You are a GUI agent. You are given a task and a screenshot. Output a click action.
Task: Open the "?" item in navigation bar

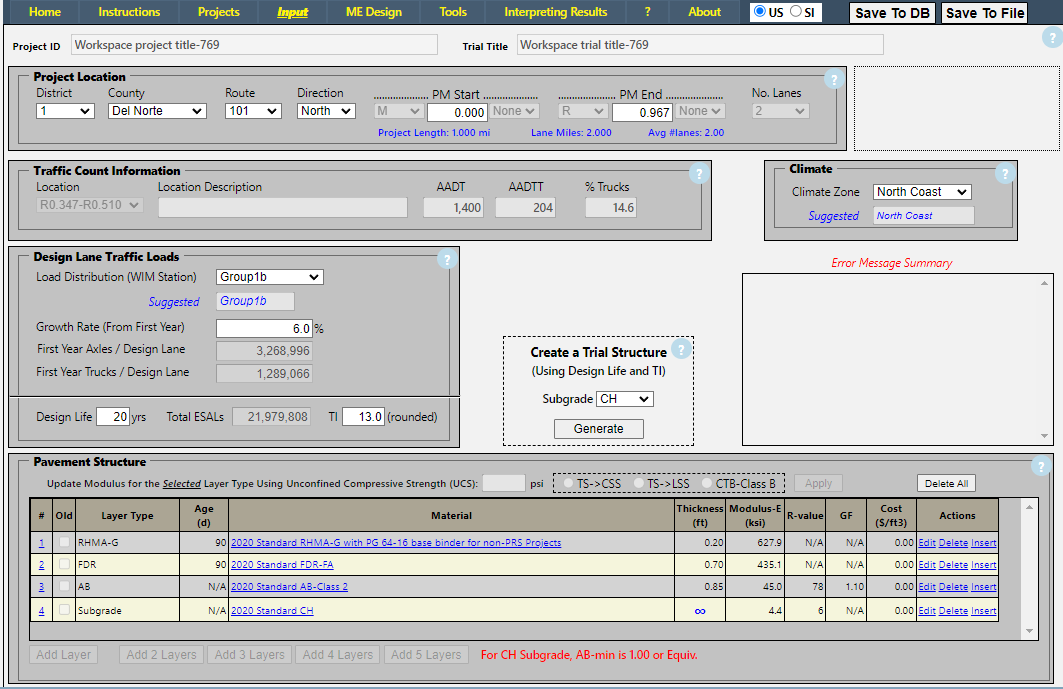point(647,12)
